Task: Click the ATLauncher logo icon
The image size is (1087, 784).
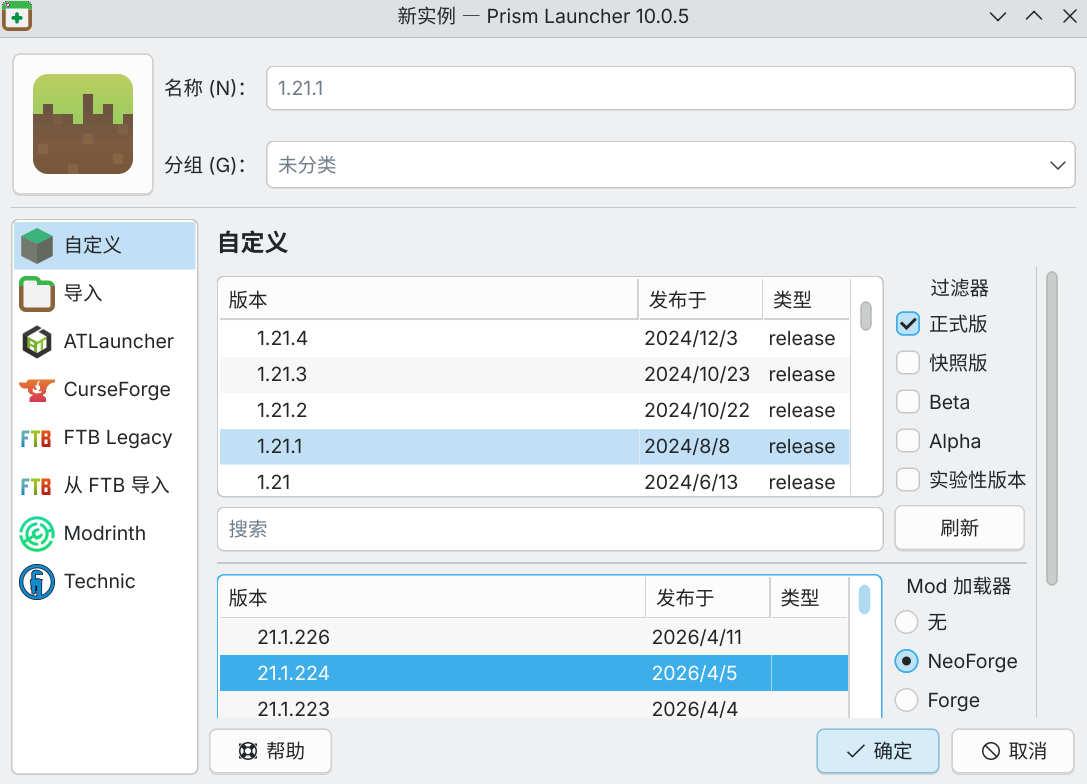Action: (x=37, y=341)
